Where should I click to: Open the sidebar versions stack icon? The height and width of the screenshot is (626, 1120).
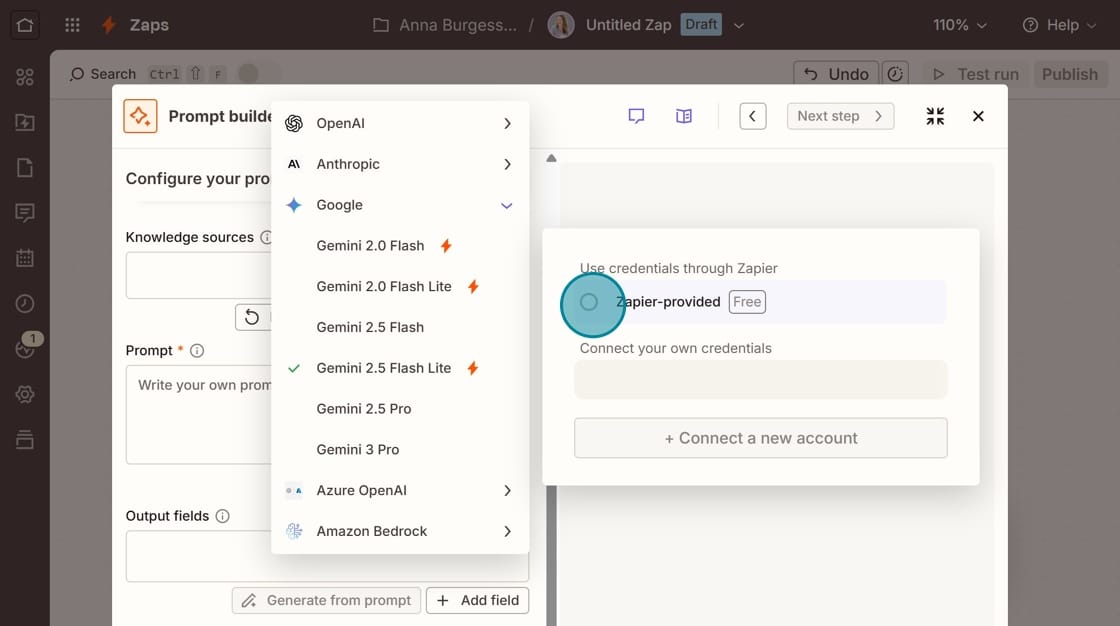click(25, 439)
